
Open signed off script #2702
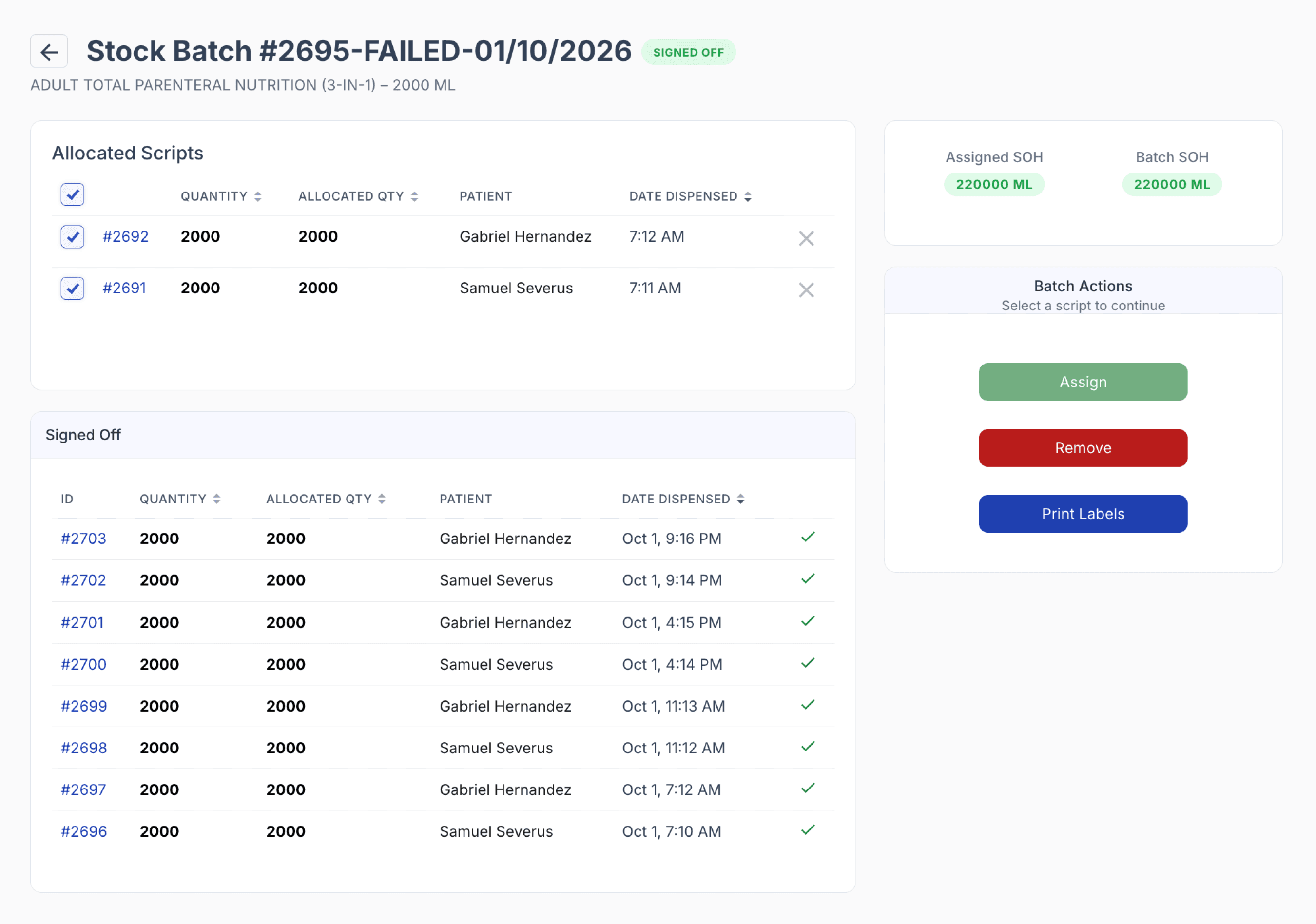[84, 580]
